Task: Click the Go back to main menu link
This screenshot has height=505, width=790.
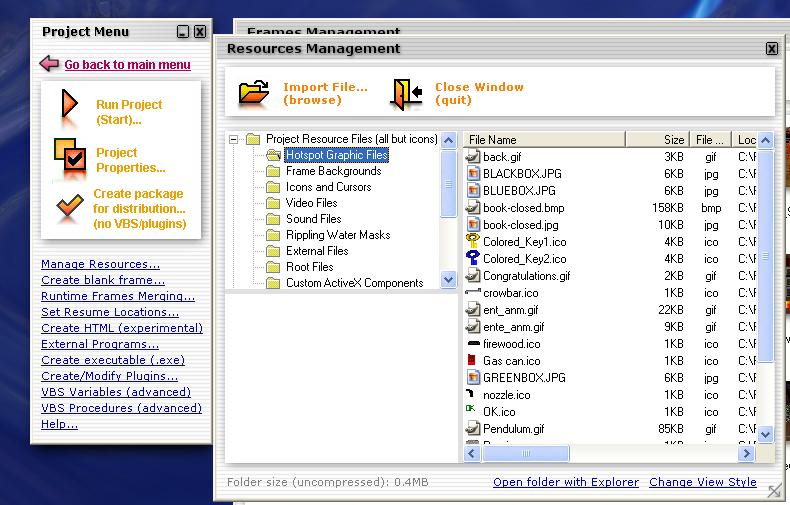Action: (x=127, y=65)
